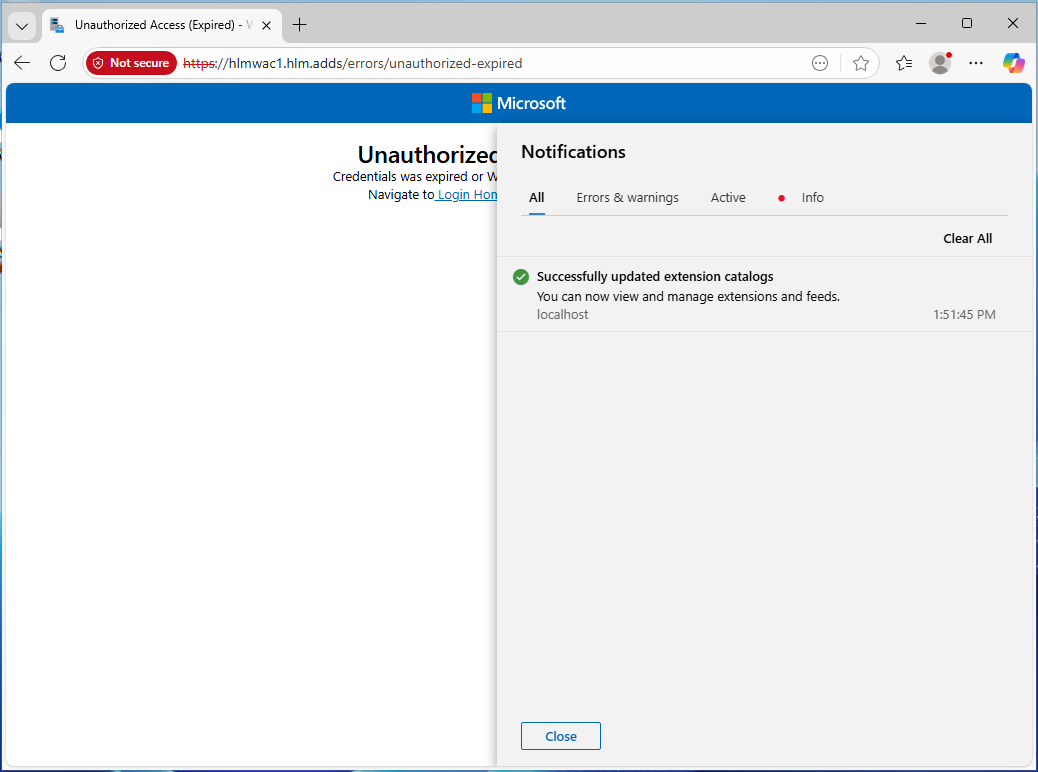Close the Unauthorized Access tab

(x=266, y=25)
